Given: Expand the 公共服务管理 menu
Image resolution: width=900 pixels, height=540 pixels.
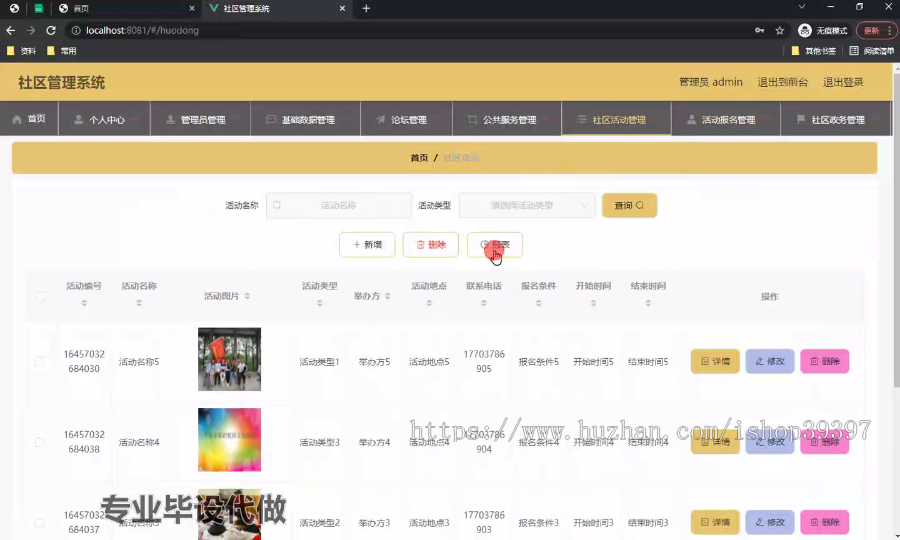Looking at the screenshot, I should coord(507,119).
